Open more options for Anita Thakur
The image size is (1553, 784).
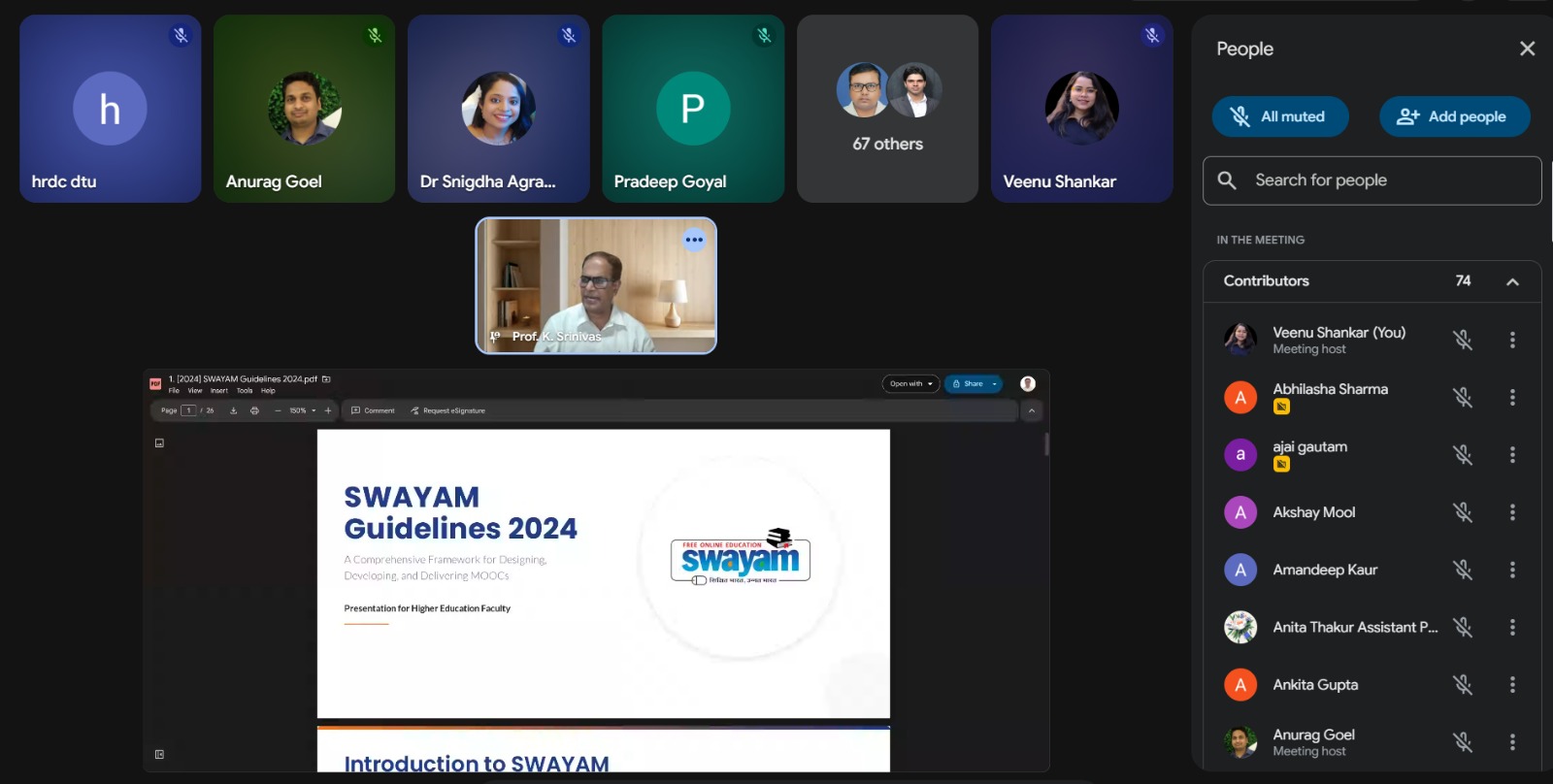pos(1512,627)
